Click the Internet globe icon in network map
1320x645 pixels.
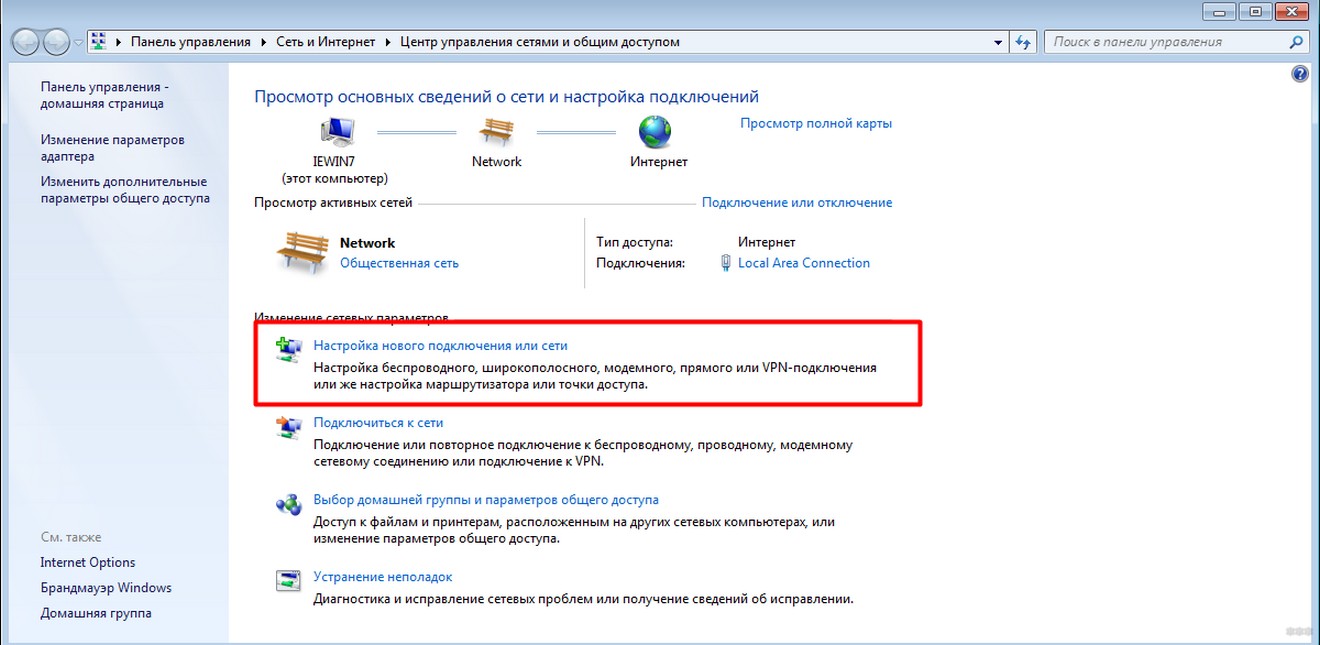(x=655, y=131)
